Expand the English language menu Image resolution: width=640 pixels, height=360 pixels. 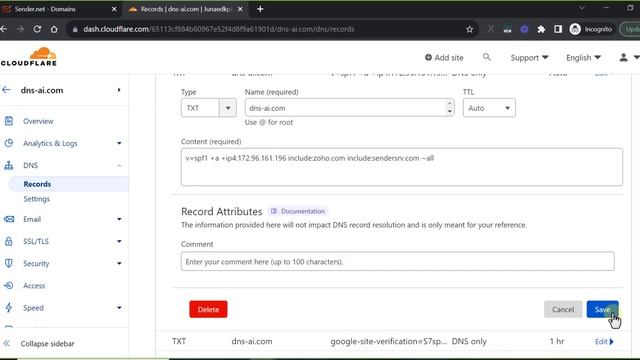click(x=583, y=58)
